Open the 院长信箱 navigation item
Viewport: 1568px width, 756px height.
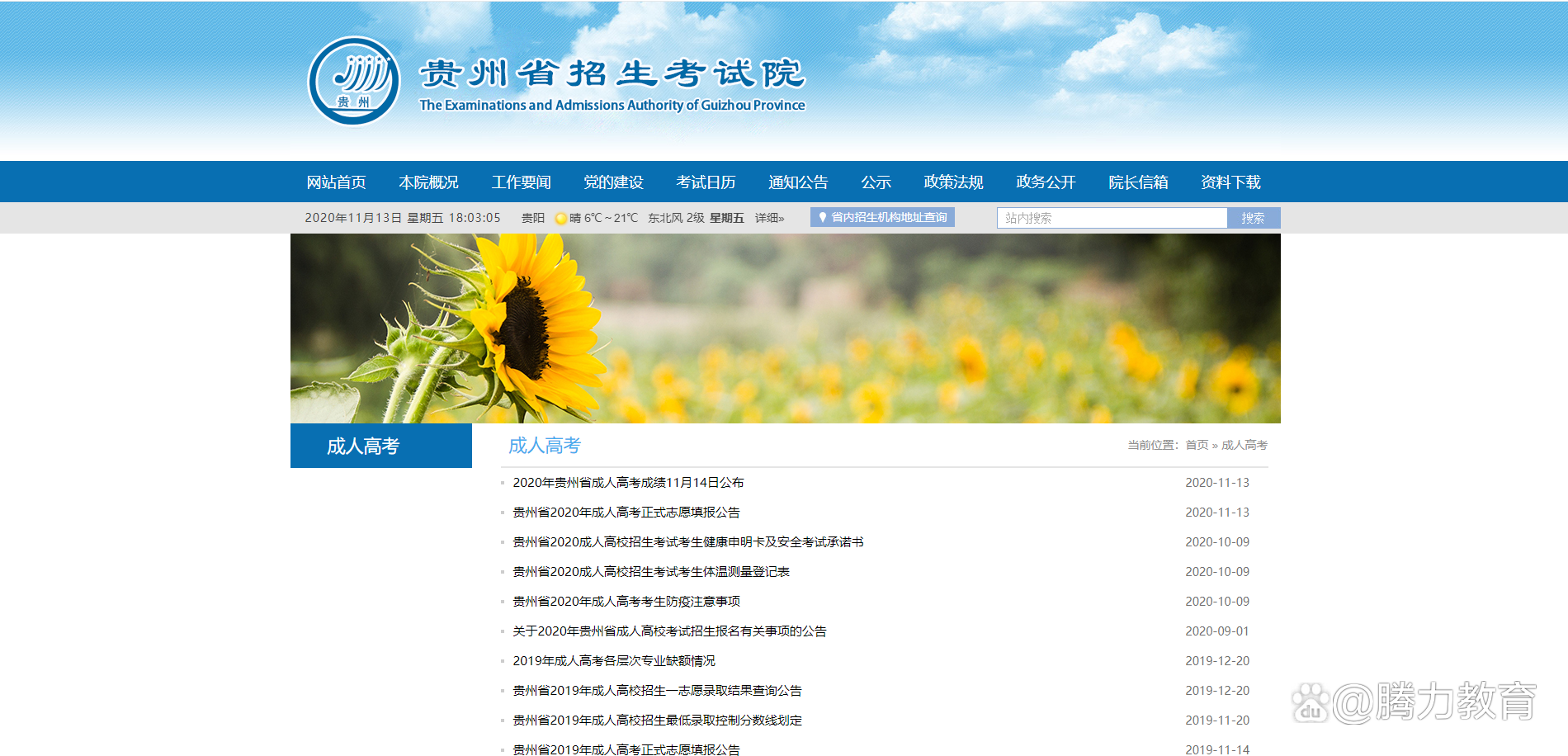1138,182
